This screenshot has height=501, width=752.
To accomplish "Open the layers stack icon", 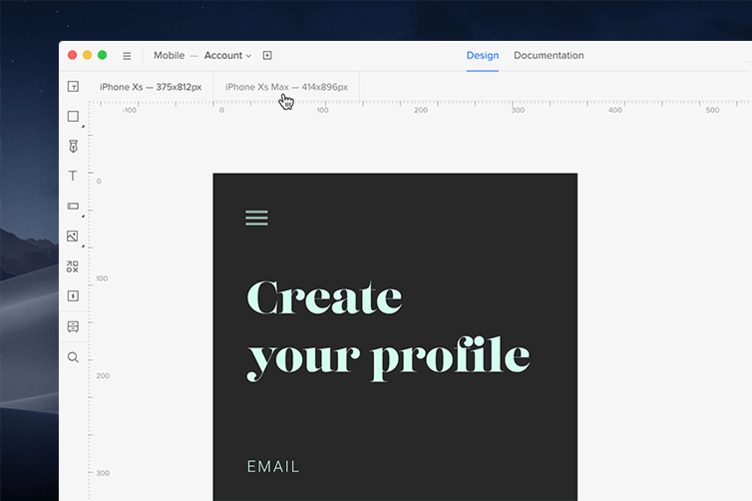I will 73,326.
